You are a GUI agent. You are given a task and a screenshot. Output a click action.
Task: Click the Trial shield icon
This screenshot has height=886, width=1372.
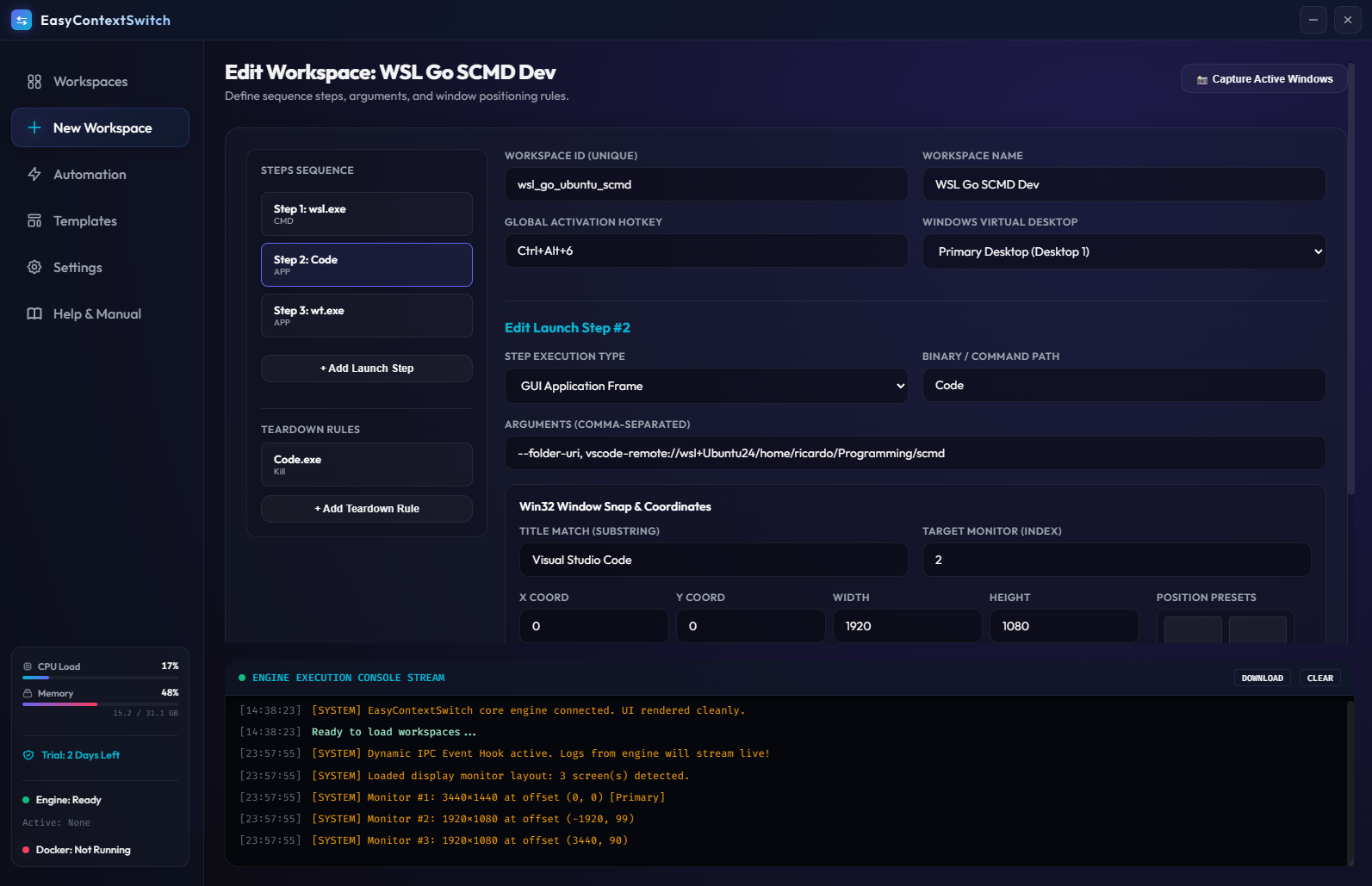coord(28,755)
